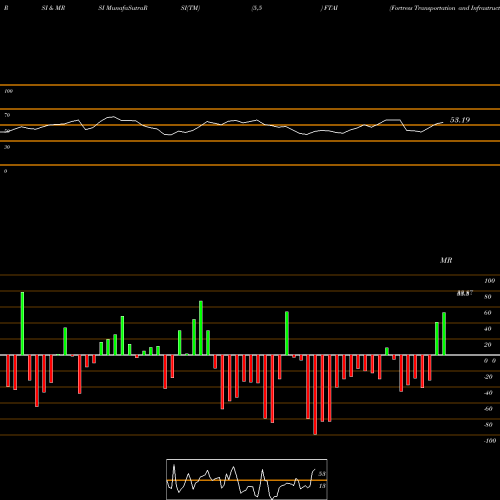Image resolution: width=500 pixels, height=500 pixels.
Task: Click the -40 label on the MR axis
Action: point(488,393)
